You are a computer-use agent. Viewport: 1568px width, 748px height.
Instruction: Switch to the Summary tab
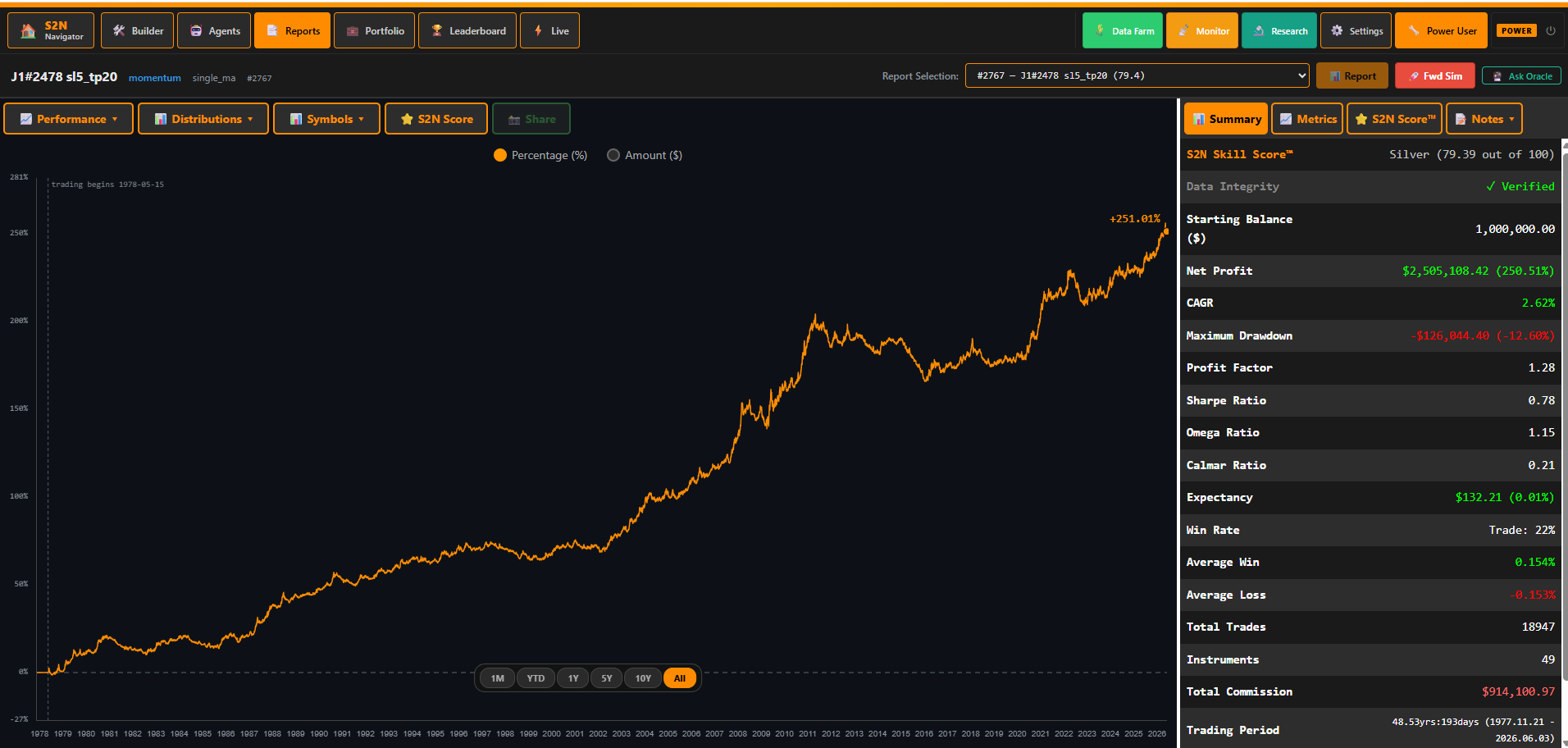point(1226,119)
